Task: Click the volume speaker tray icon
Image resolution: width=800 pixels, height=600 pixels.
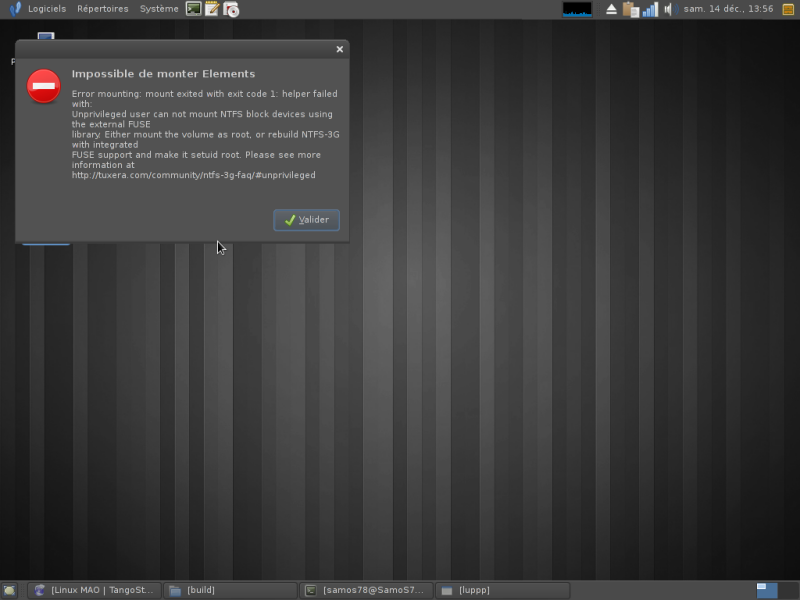Action: [670, 9]
